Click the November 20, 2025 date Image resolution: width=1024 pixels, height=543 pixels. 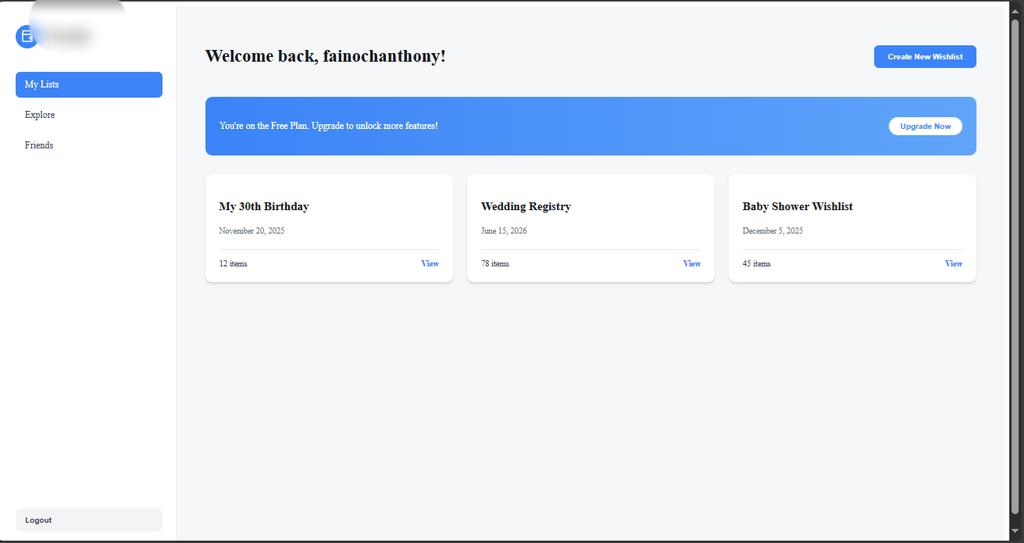[x=251, y=231]
